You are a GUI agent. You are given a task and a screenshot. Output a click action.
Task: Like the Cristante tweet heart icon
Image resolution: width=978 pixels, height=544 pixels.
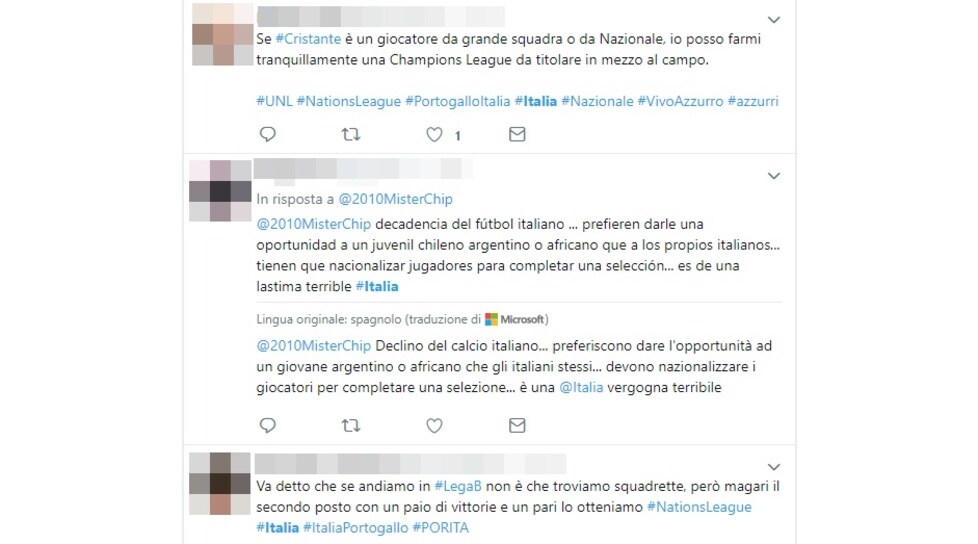[x=434, y=134]
